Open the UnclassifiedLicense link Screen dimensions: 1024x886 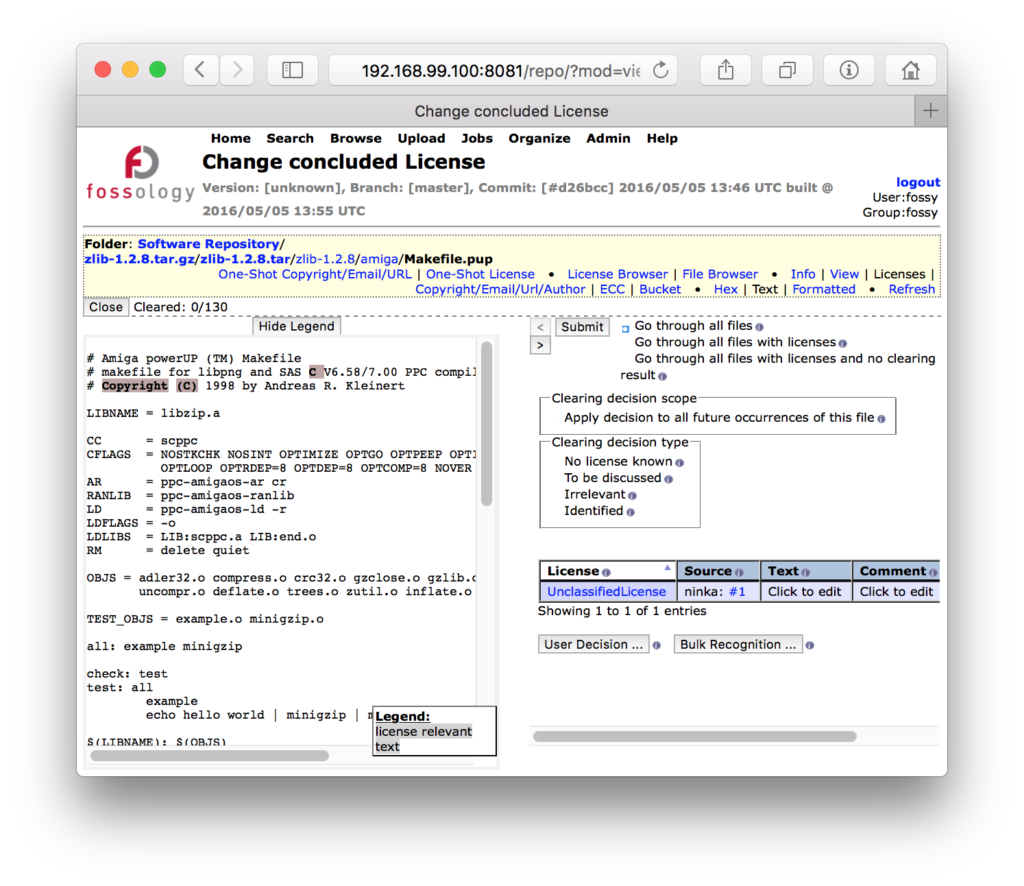point(606,592)
